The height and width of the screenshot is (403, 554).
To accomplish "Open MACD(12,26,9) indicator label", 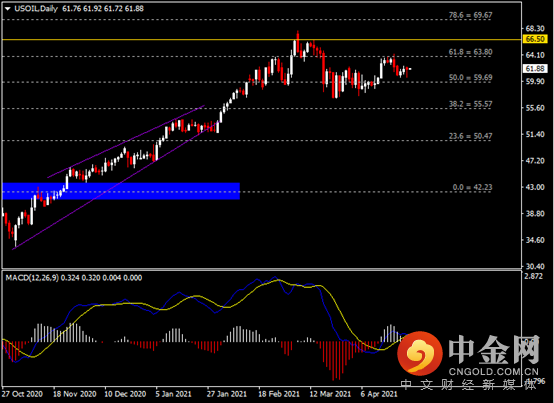I will click(x=32, y=278).
